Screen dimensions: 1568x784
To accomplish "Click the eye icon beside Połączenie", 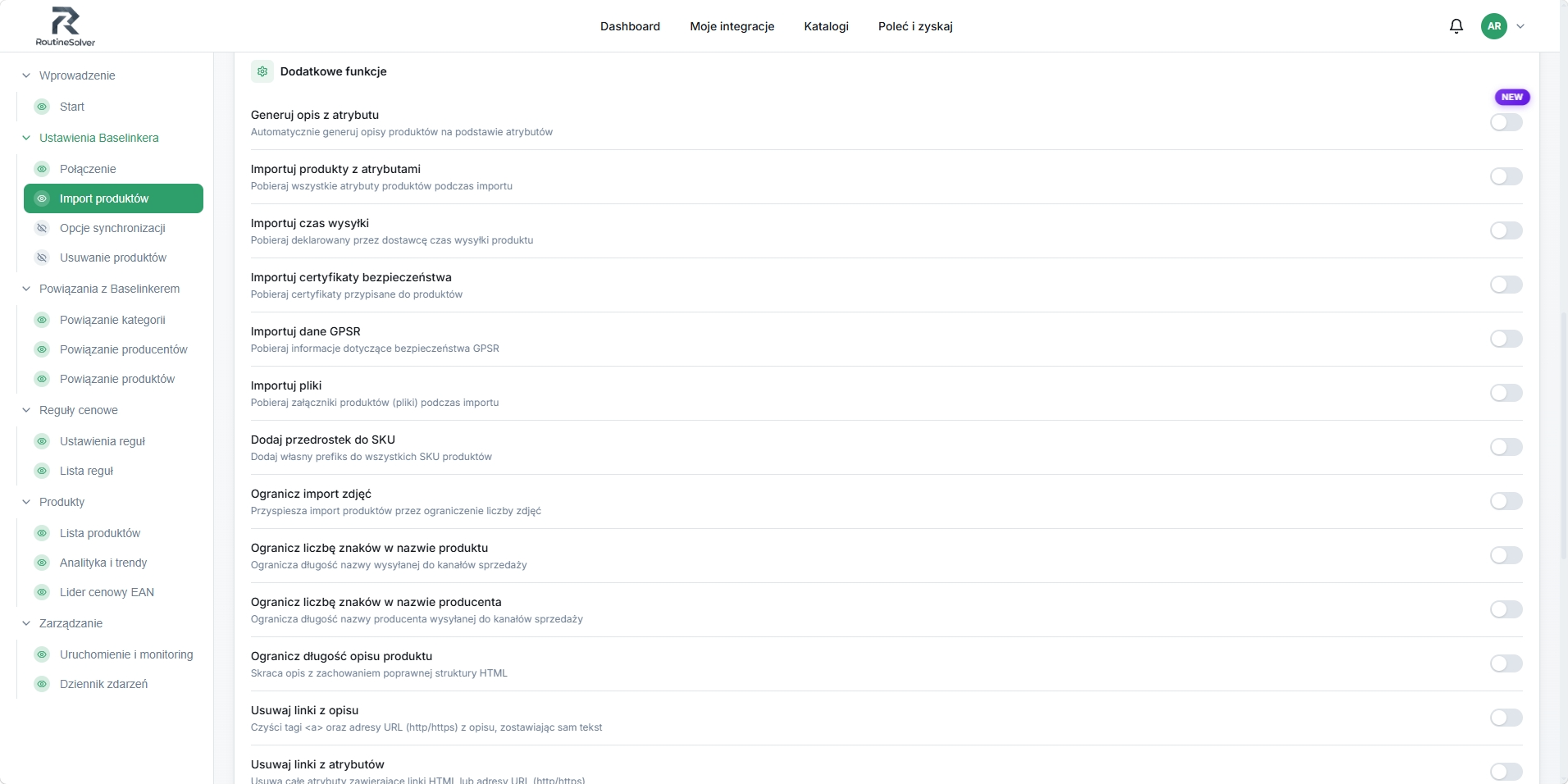I will (x=42, y=169).
